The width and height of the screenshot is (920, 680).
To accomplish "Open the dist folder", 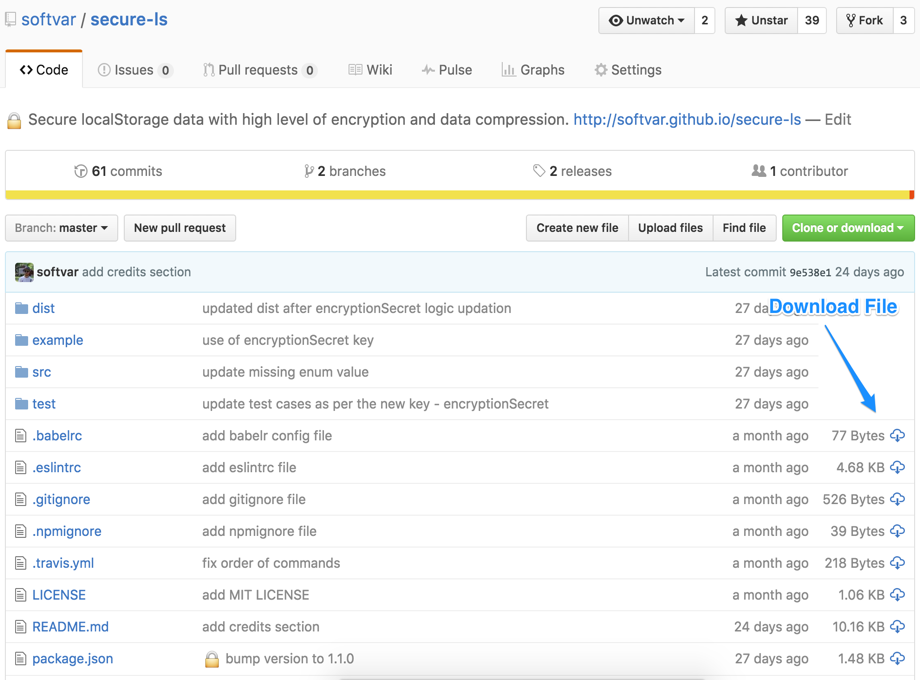I will pos(43,308).
